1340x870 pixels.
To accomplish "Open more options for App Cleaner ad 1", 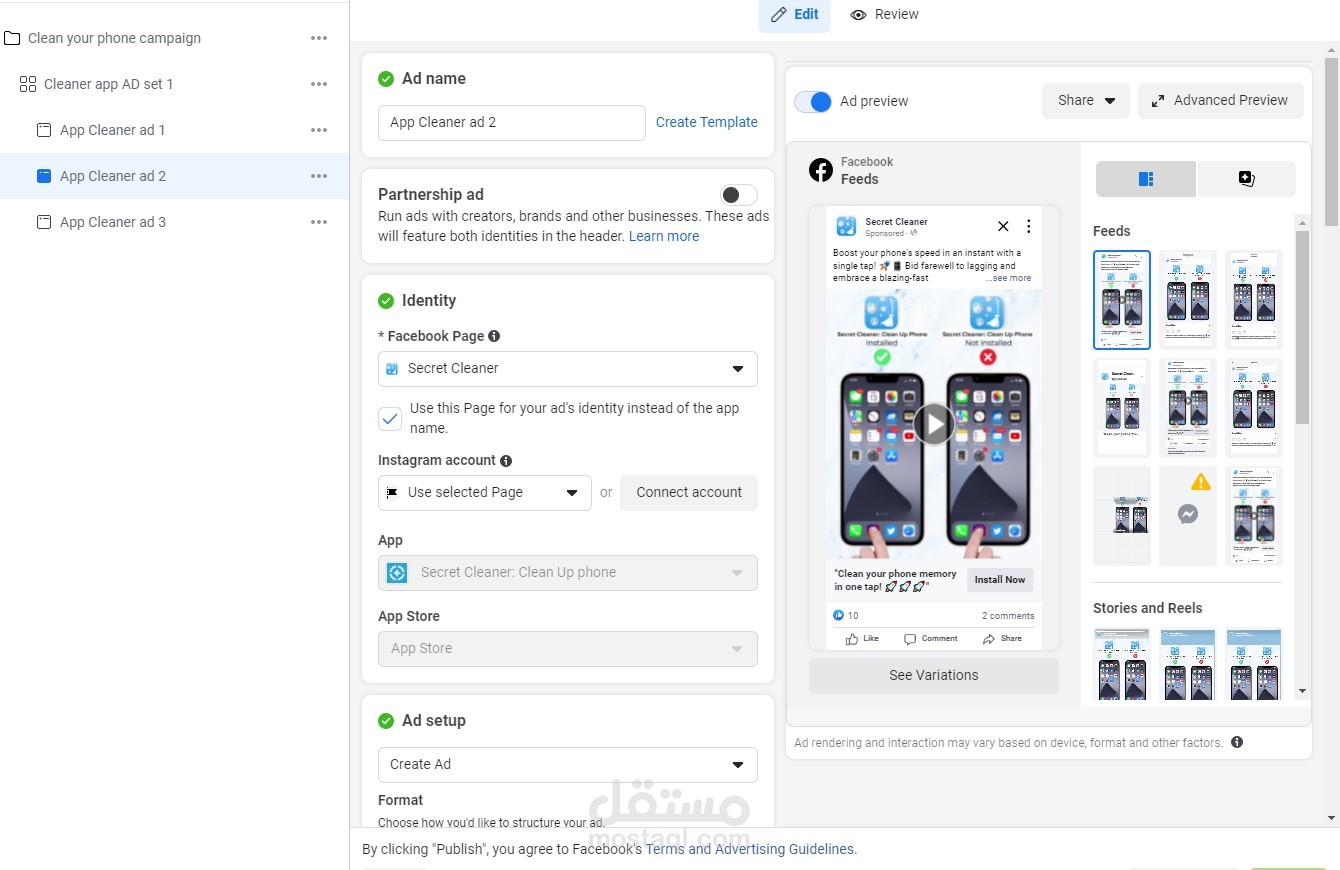I will pos(319,130).
